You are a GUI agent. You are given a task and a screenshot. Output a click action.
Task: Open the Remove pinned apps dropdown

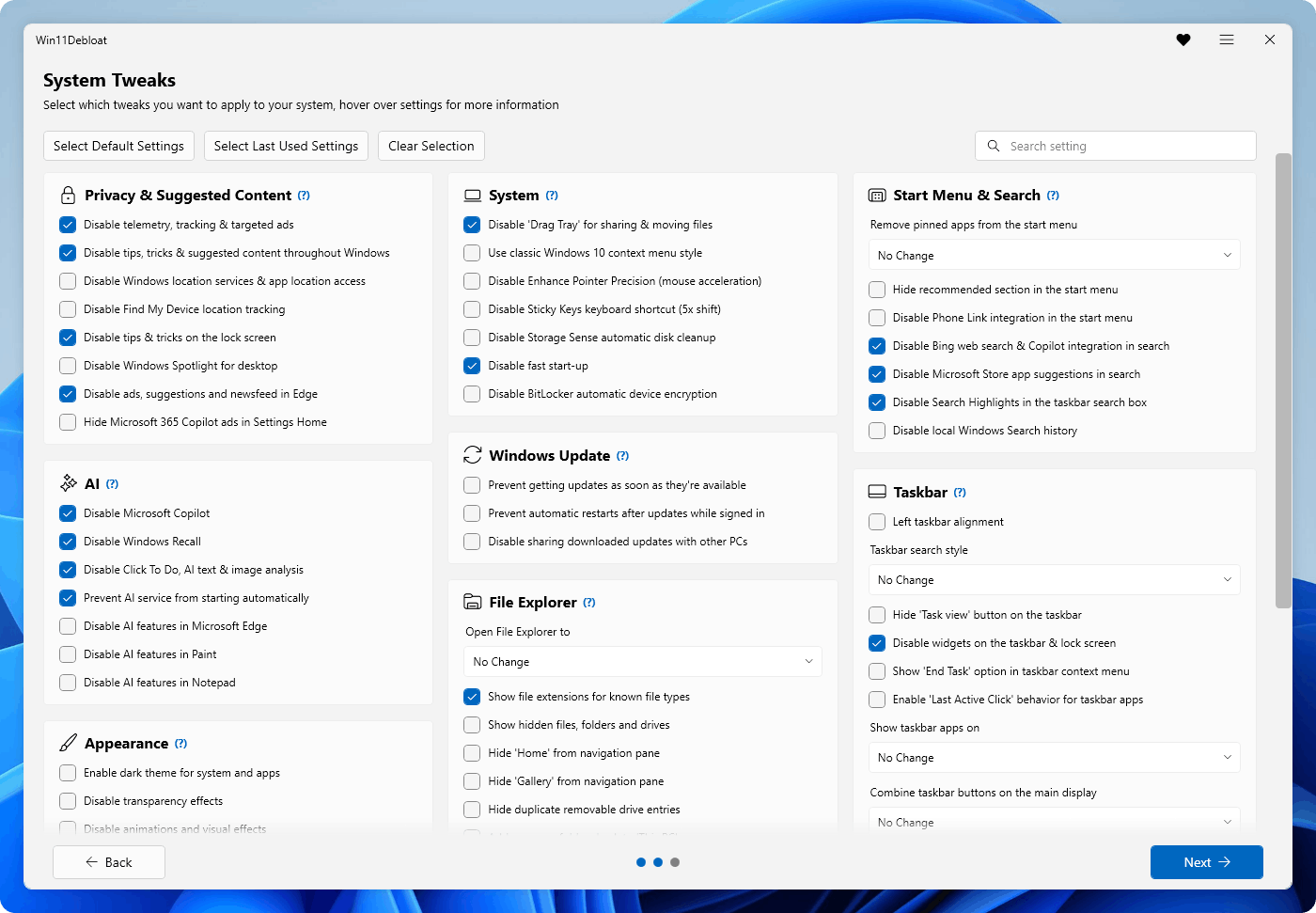click(x=1054, y=254)
